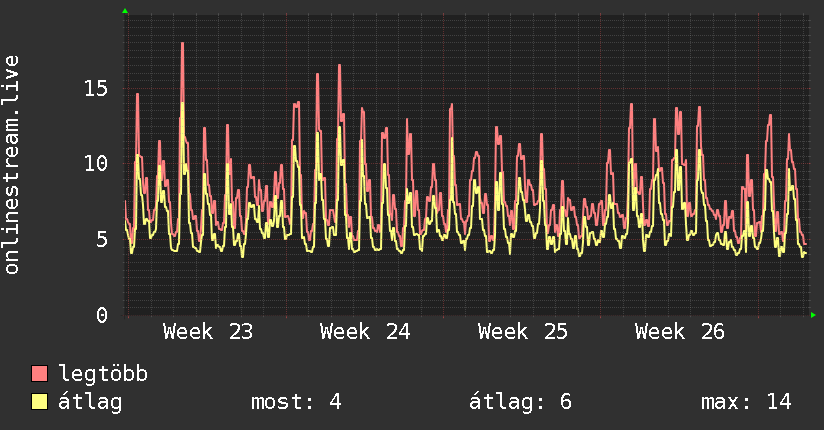The image size is (824, 430).
Task: Click the Week 25 axis label
Action: coord(523,332)
